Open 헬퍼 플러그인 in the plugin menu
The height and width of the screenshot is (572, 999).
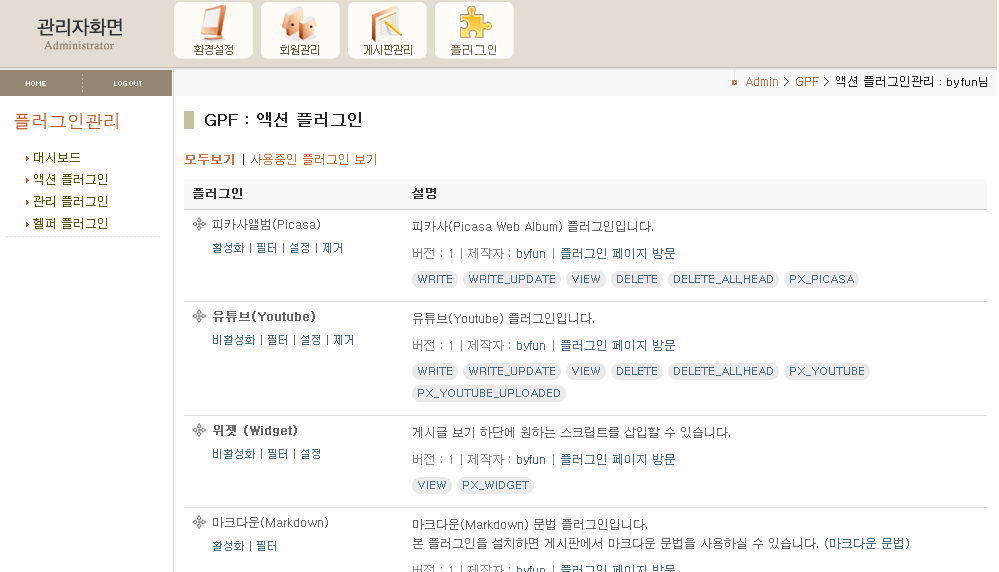point(71,224)
